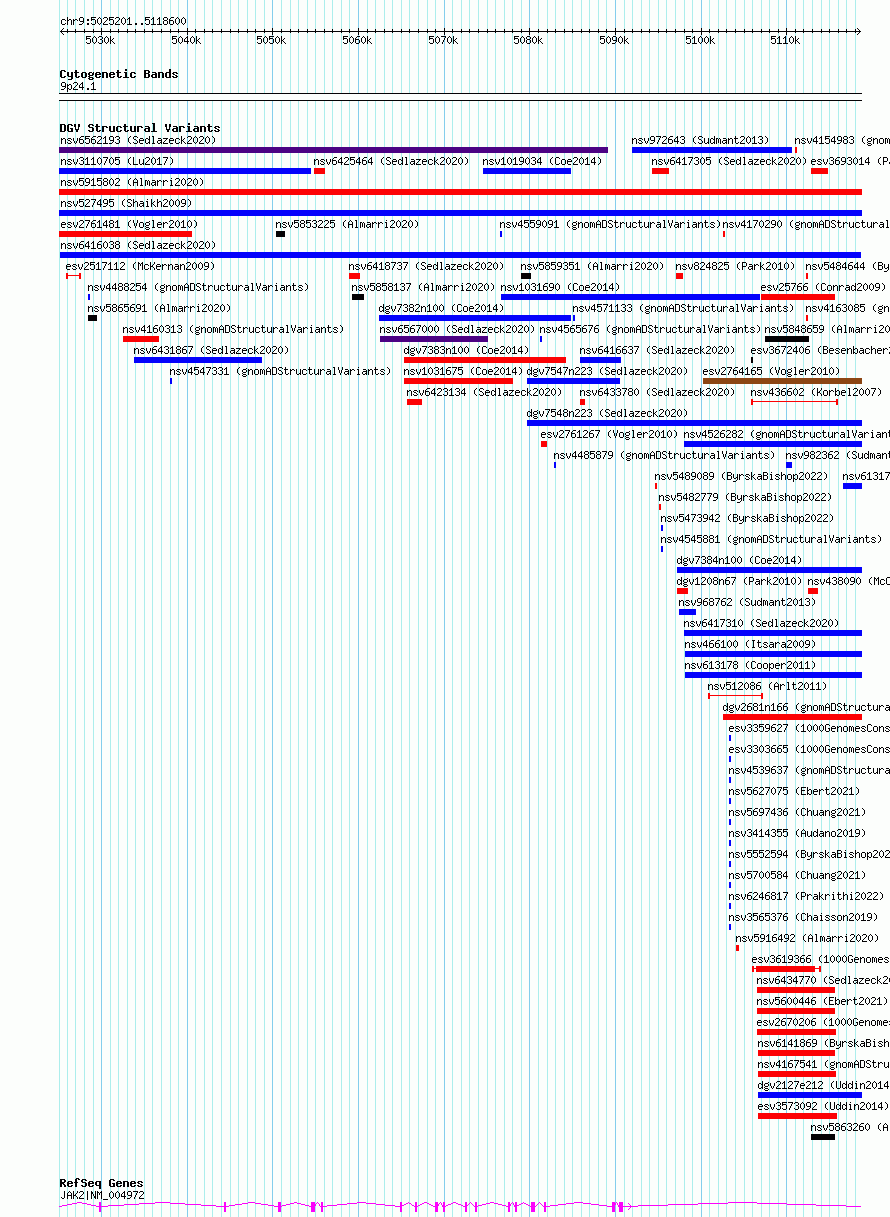Open nsv6425464 (Sedlazeck2020) variant entry
This screenshot has width=890, height=1217.
click(391, 161)
